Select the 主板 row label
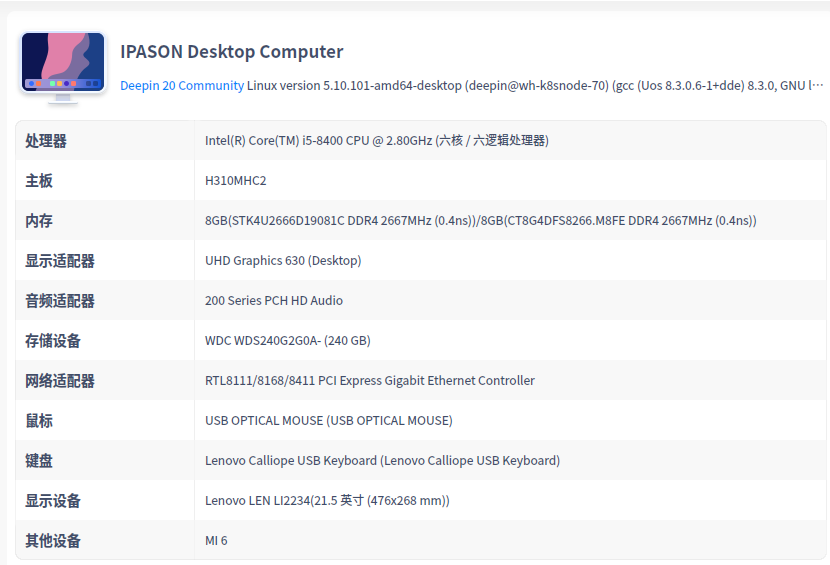 (x=39, y=181)
